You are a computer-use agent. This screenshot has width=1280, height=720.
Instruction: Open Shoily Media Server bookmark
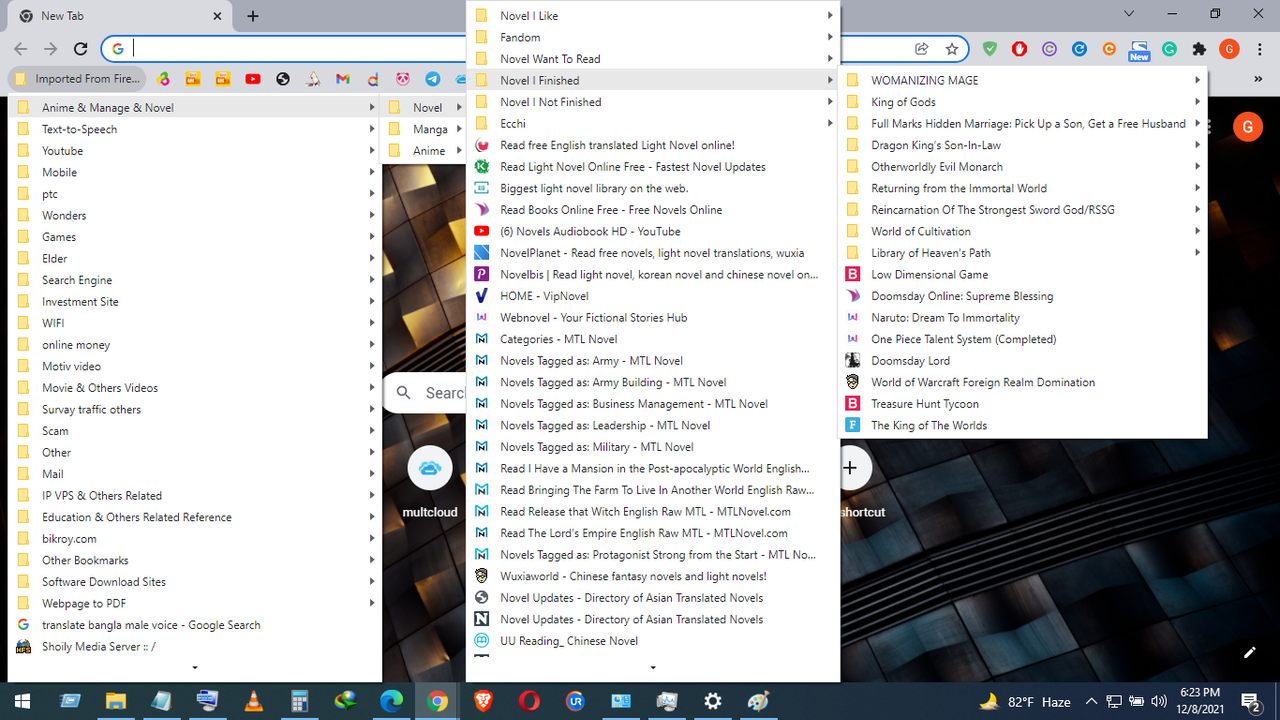195,647
